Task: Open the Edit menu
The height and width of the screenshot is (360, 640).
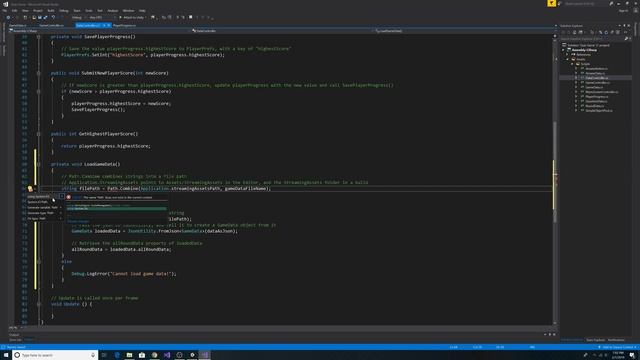Action: point(14,11)
